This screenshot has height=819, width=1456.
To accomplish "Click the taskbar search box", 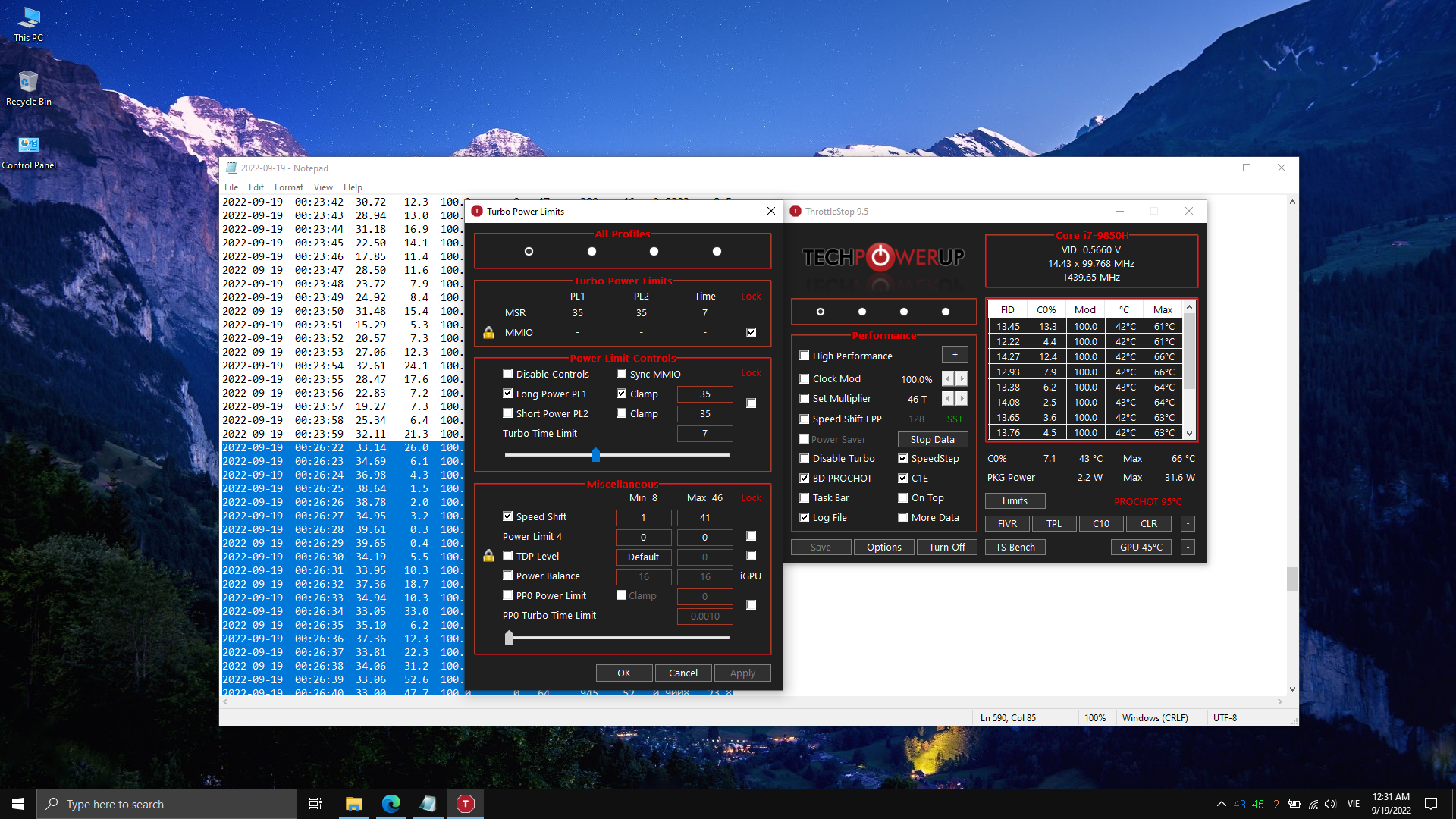I will click(x=167, y=804).
